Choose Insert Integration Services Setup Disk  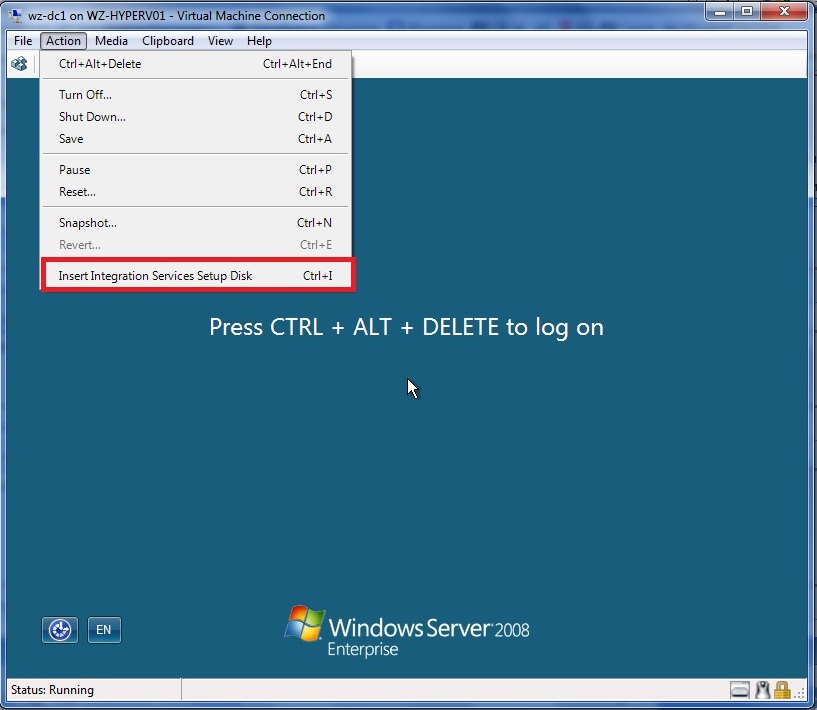click(x=197, y=276)
